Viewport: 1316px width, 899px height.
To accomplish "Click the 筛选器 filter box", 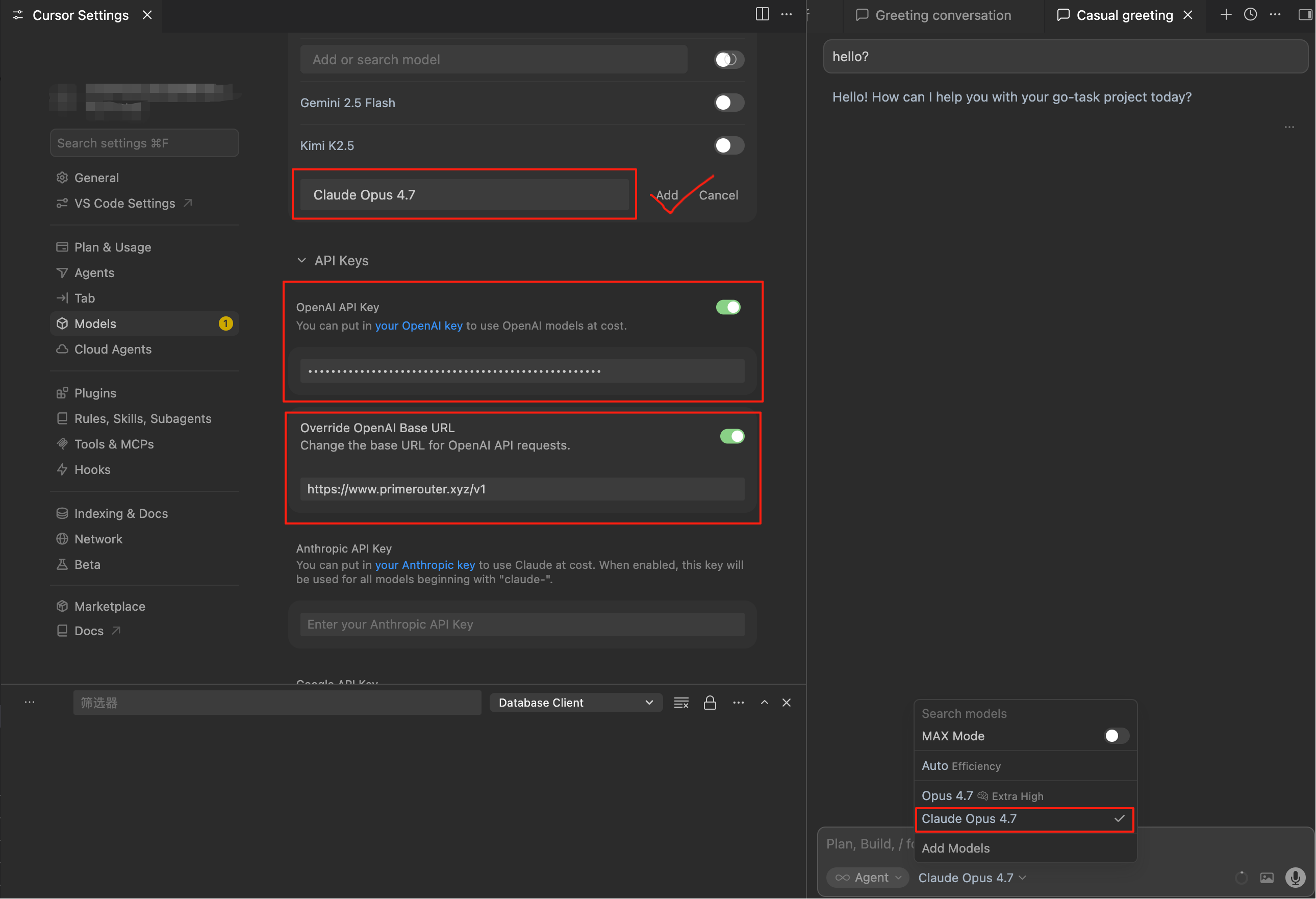I will click(277, 703).
